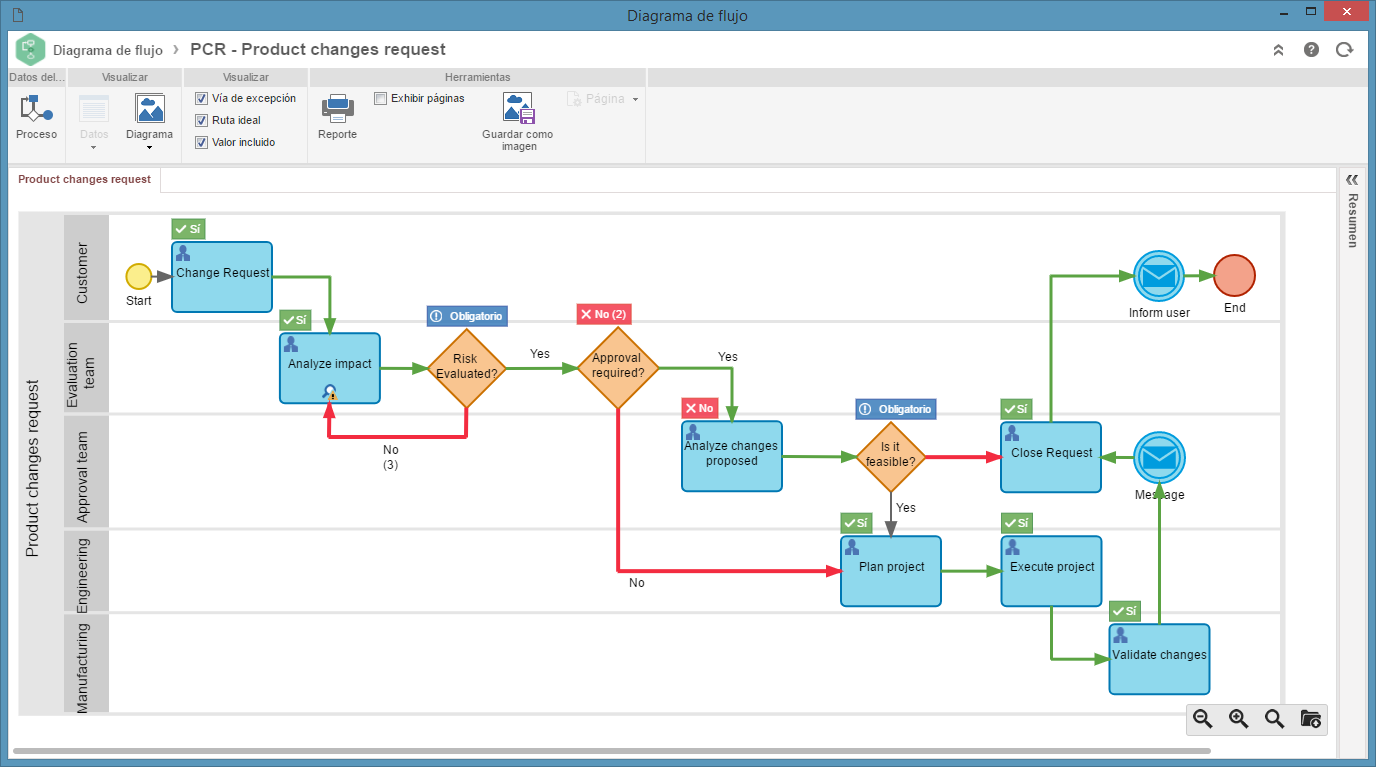Click the refresh icon in header
Viewport: 1376px width, 767px height.
coord(1344,49)
